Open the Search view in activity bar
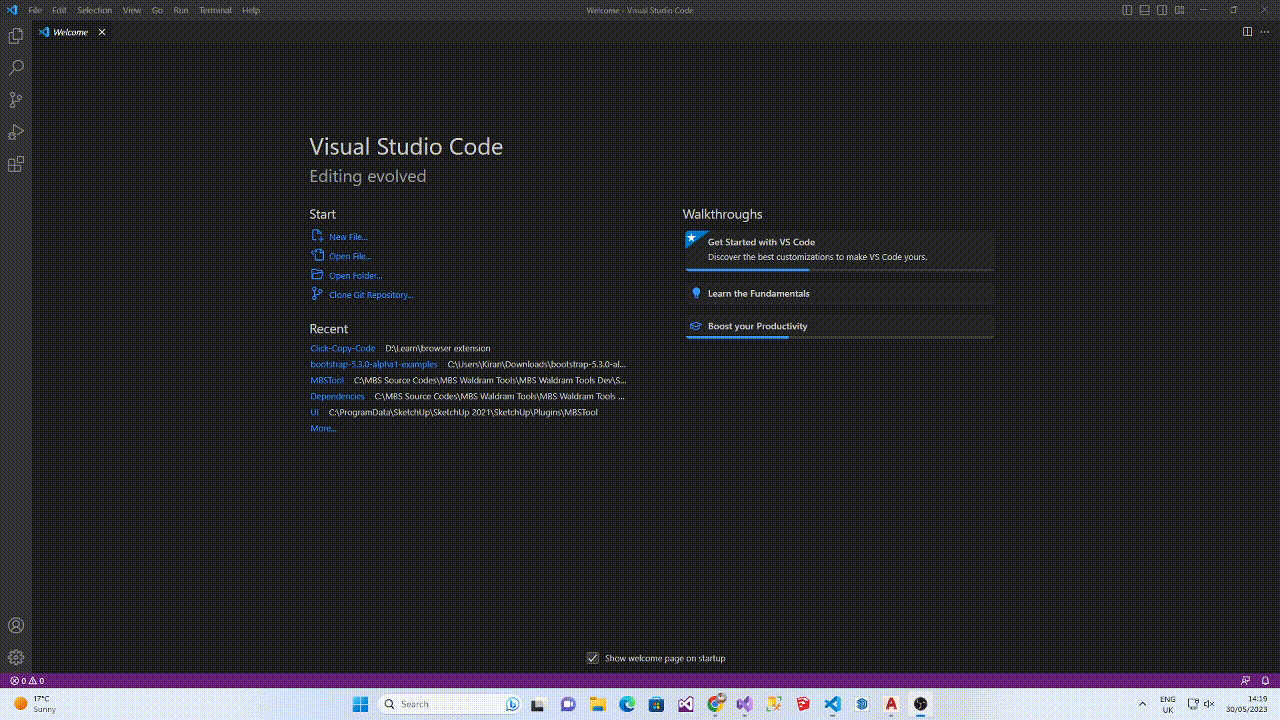The height and width of the screenshot is (720, 1280). [x=16, y=68]
